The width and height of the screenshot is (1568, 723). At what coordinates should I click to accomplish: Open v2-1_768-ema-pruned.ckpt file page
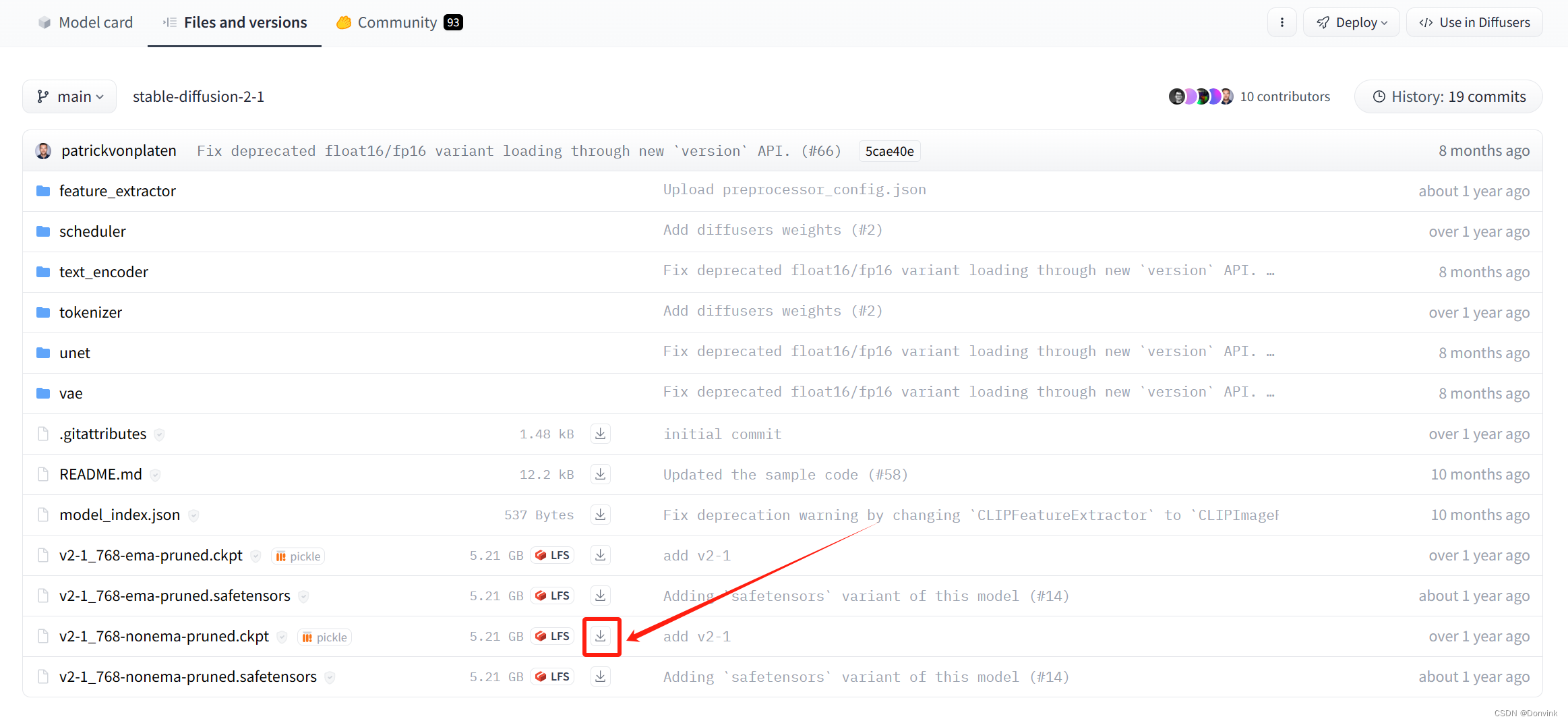click(x=151, y=555)
